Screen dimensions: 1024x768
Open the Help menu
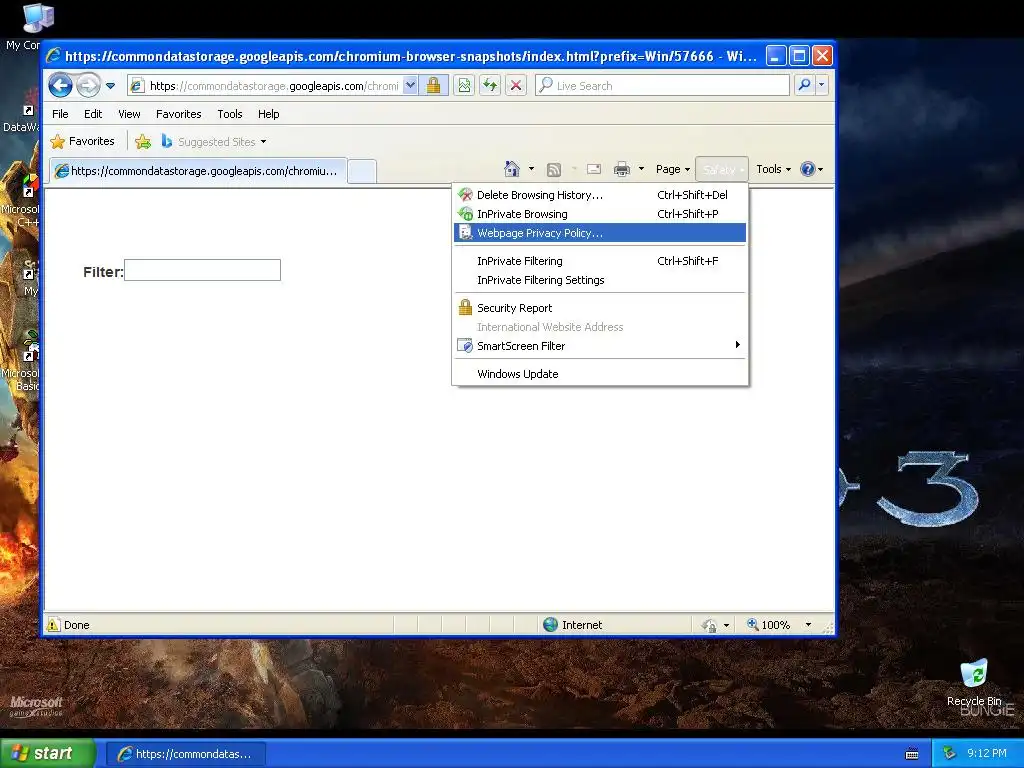[x=268, y=114]
